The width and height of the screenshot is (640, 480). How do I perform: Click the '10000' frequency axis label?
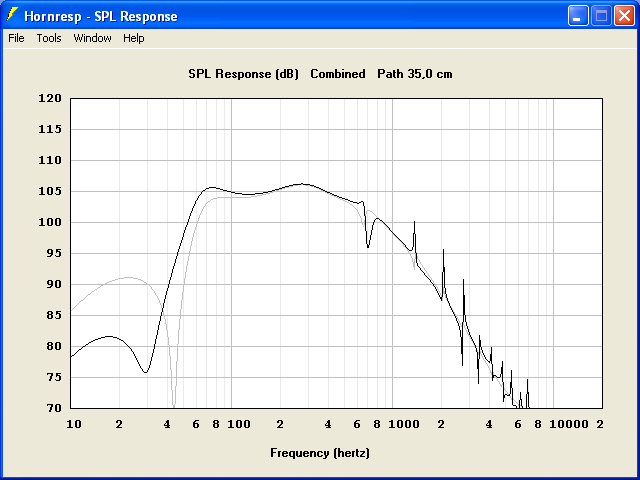(569, 424)
